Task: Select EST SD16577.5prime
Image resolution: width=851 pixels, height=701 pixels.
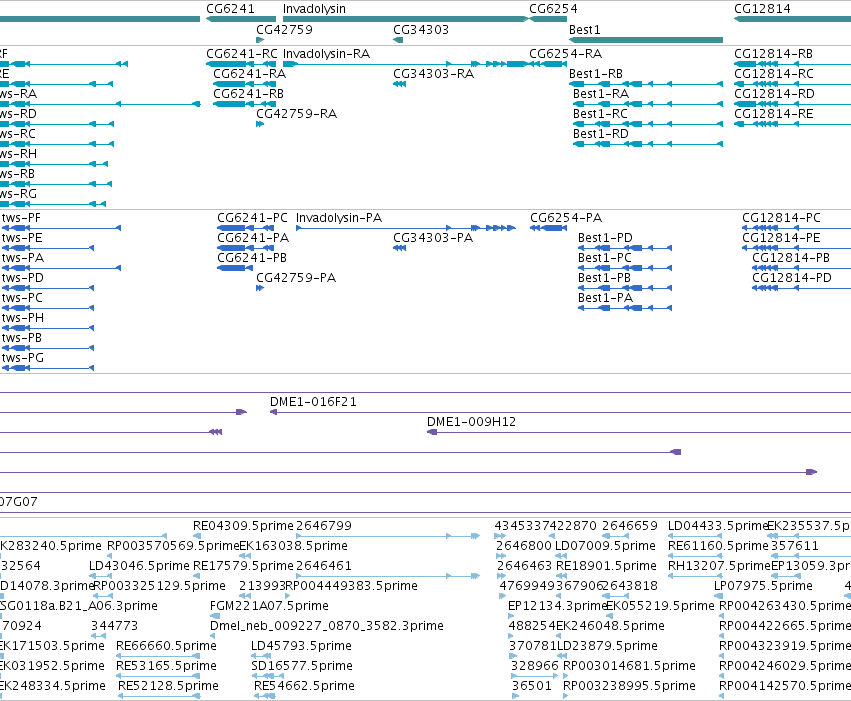Action: point(302,666)
